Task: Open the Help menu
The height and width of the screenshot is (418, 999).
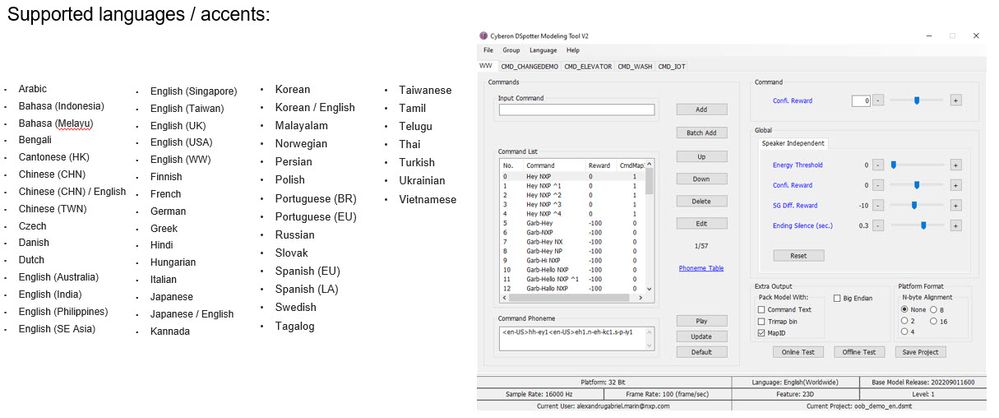Action: 573,50
